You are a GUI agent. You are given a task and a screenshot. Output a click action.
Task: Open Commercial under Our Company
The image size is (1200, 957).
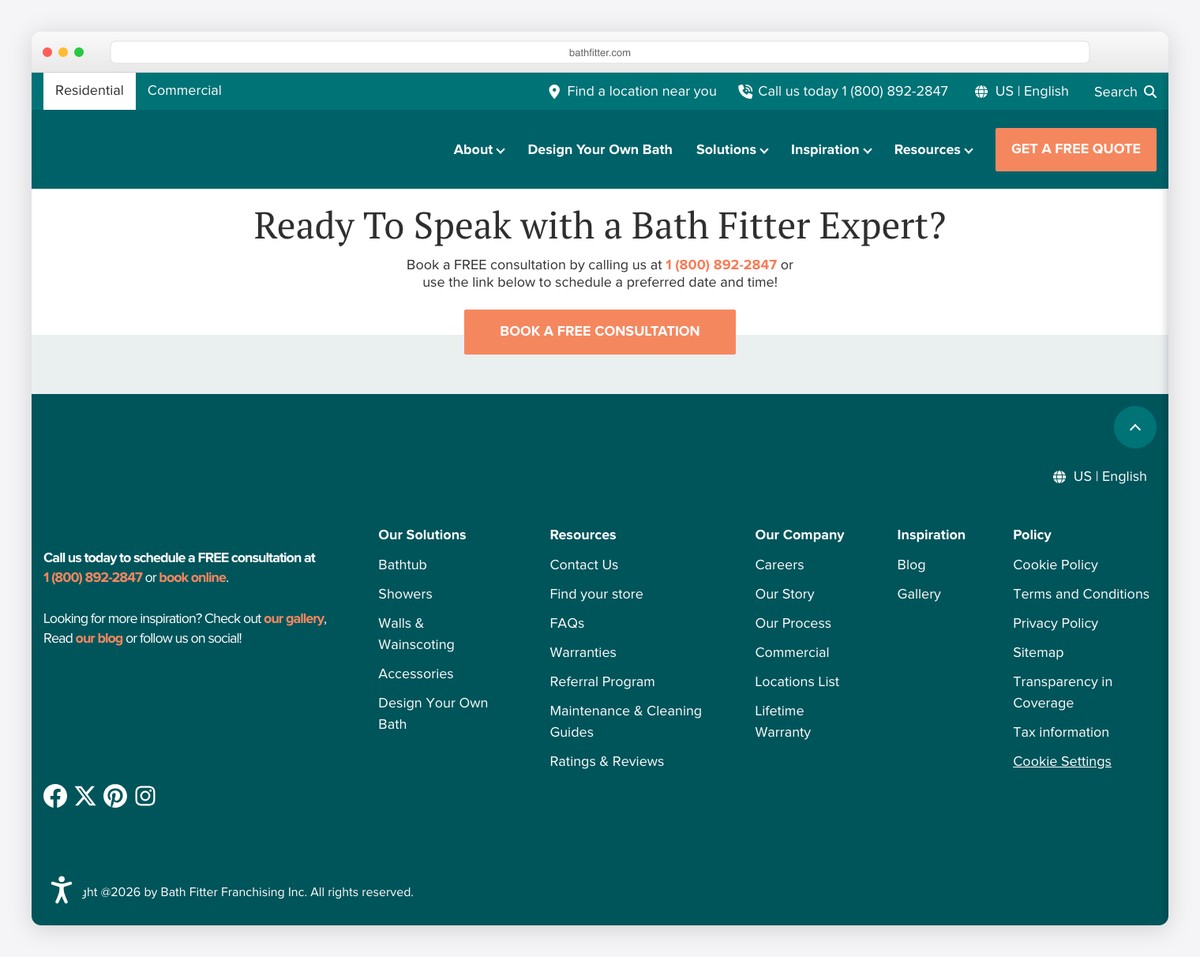[792, 652]
